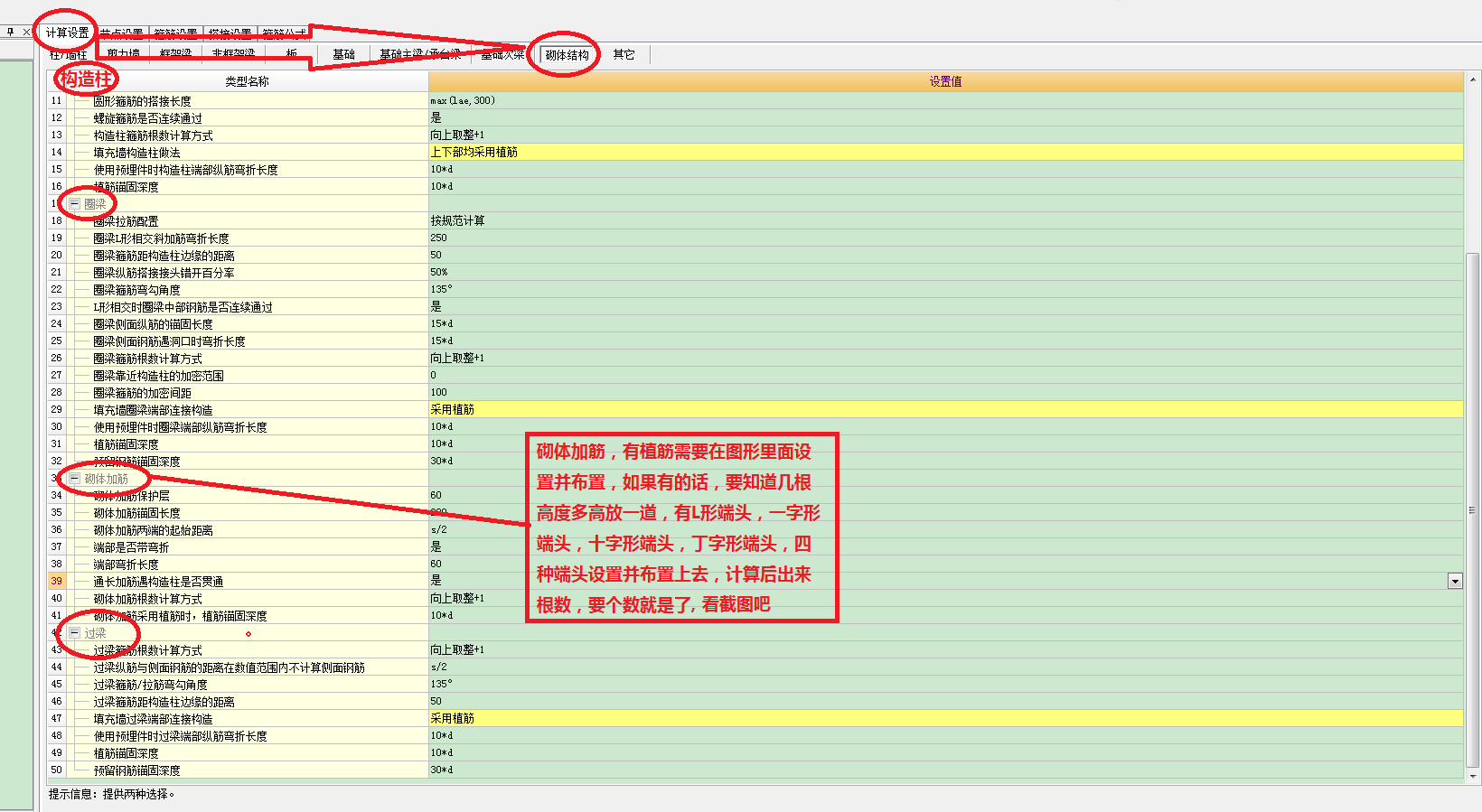This screenshot has width=1482, height=812.
Task: Open the 基础主梁/承台梁 sub-tab
Action: pos(420,54)
